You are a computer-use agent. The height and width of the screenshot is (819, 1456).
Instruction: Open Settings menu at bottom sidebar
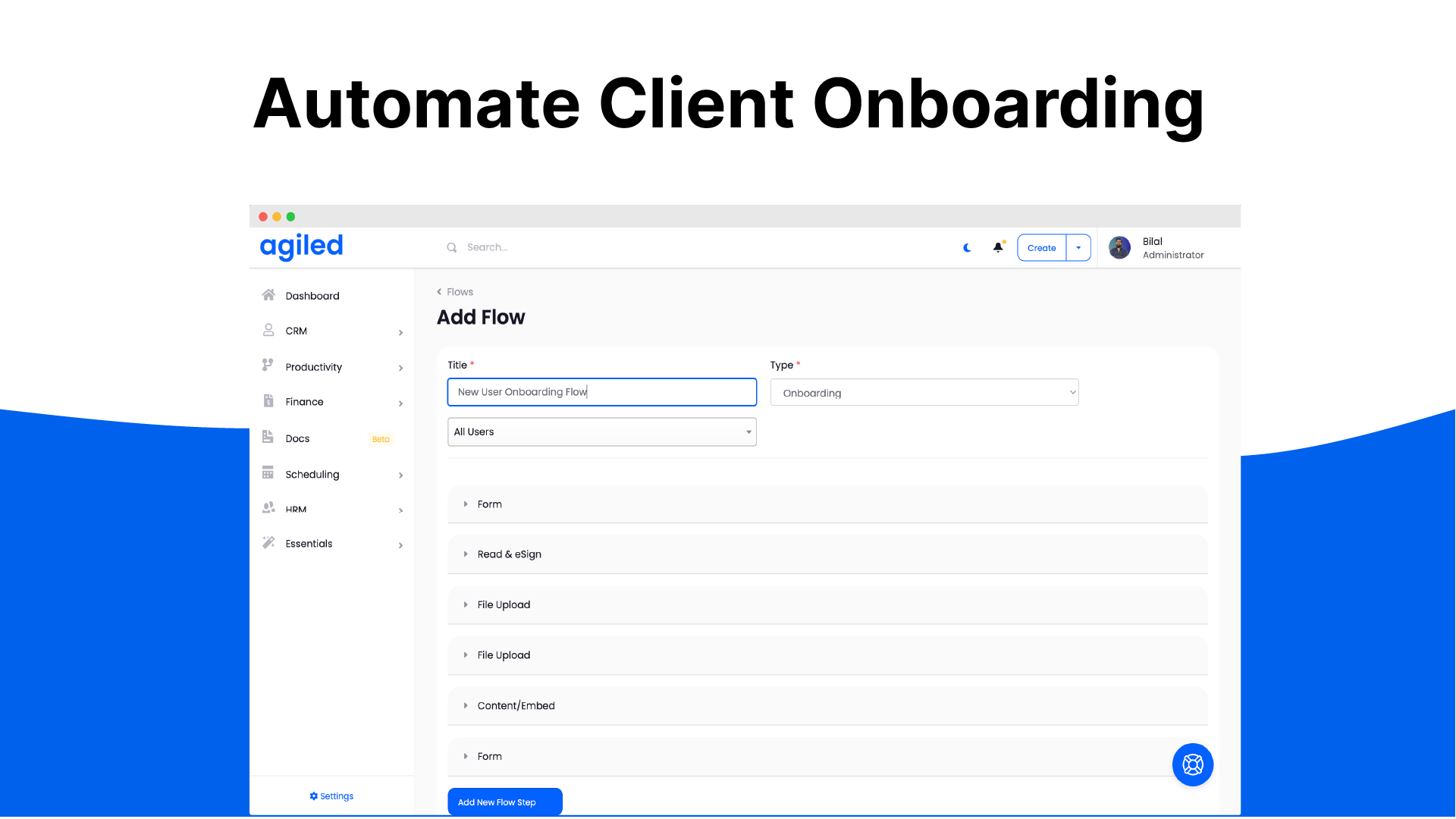332,796
